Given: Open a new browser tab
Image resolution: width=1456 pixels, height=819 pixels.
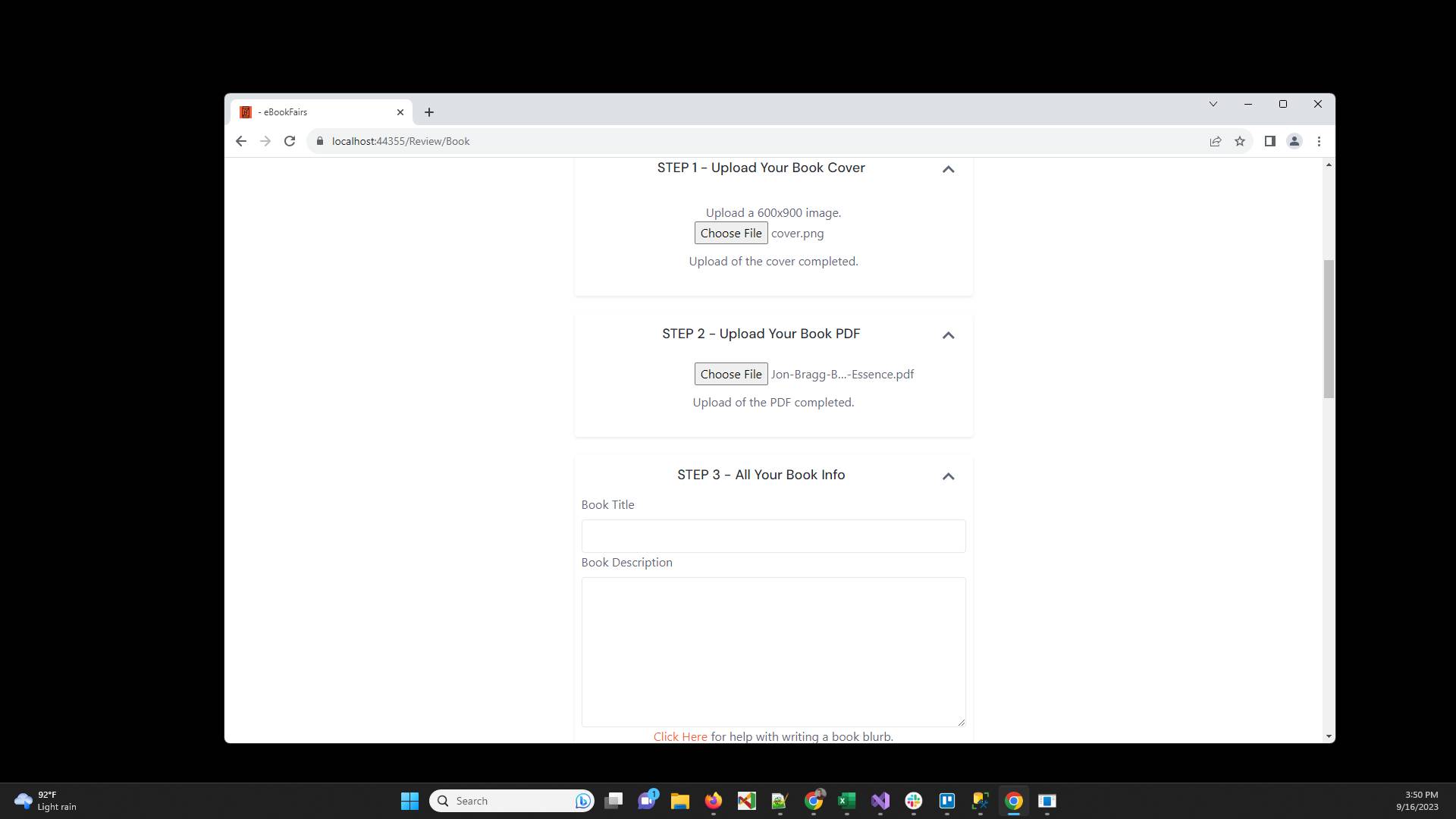Looking at the screenshot, I should (428, 112).
